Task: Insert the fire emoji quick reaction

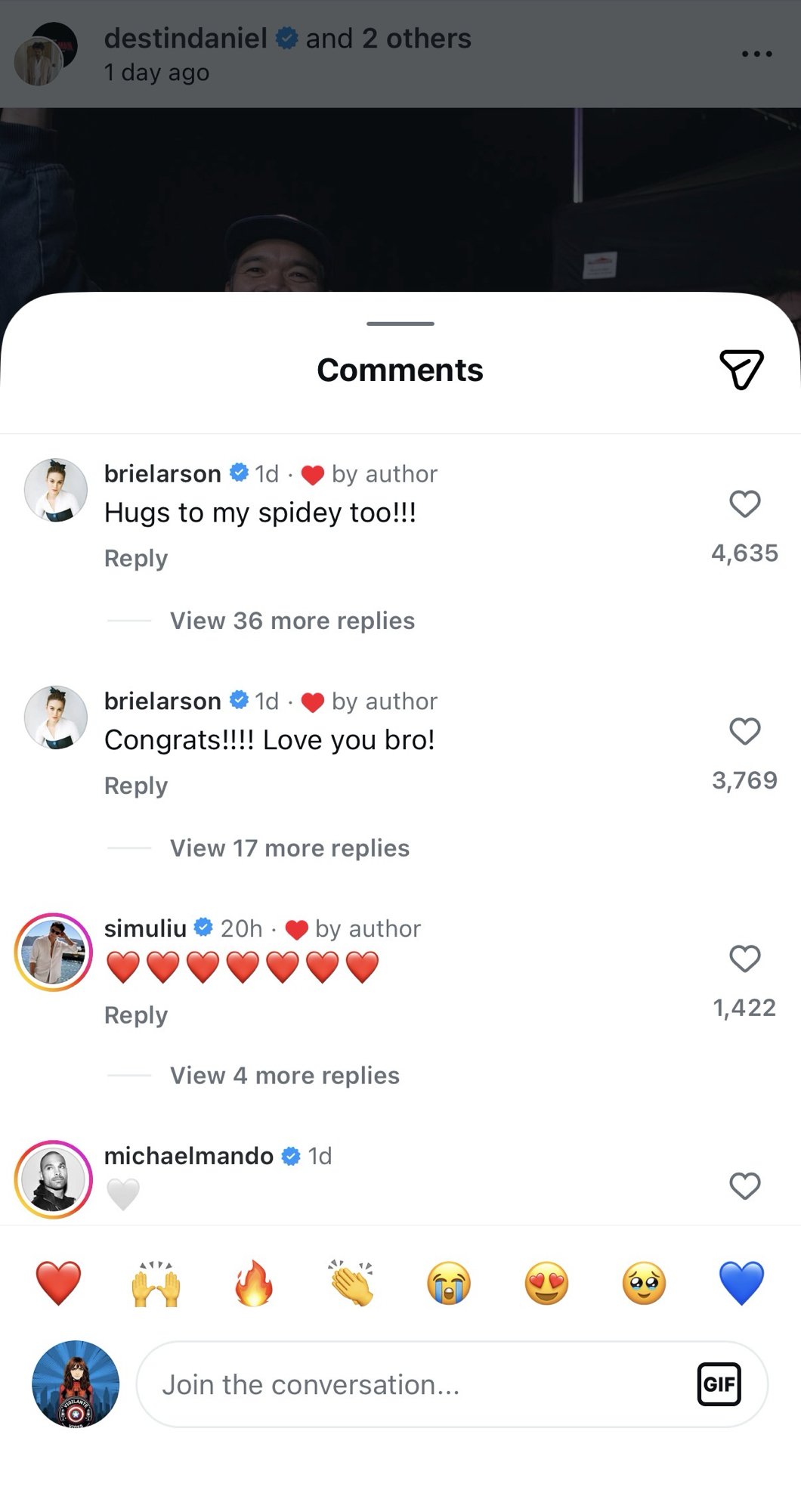Action: click(x=254, y=1284)
